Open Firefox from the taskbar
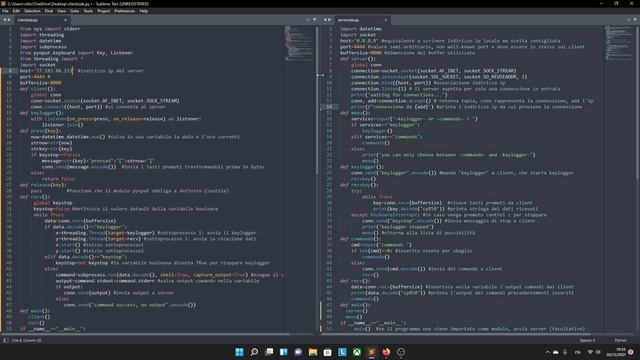640x360 pixels. point(386,352)
